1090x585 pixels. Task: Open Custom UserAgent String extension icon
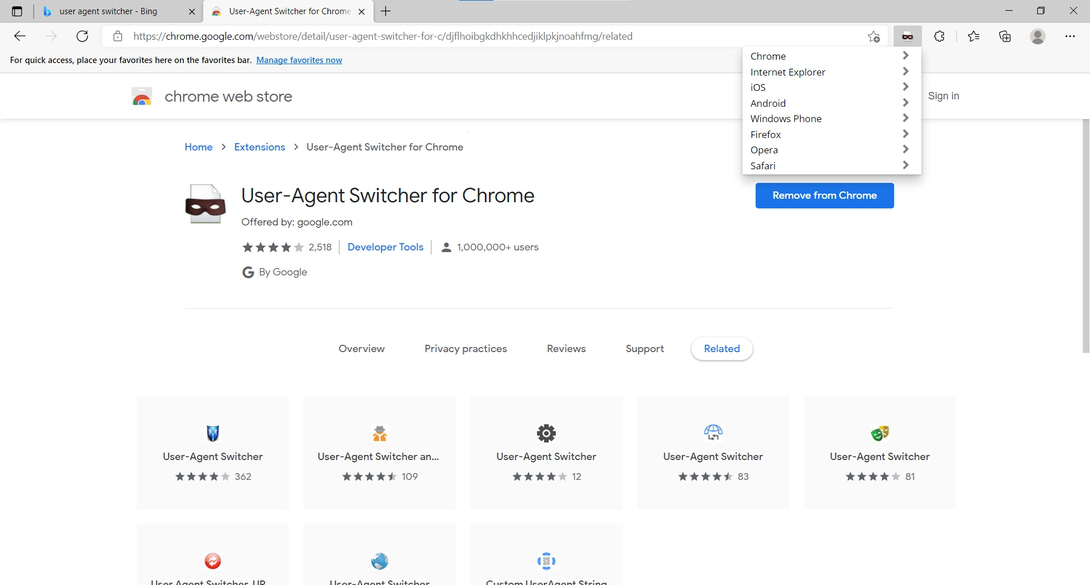coord(546,561)
